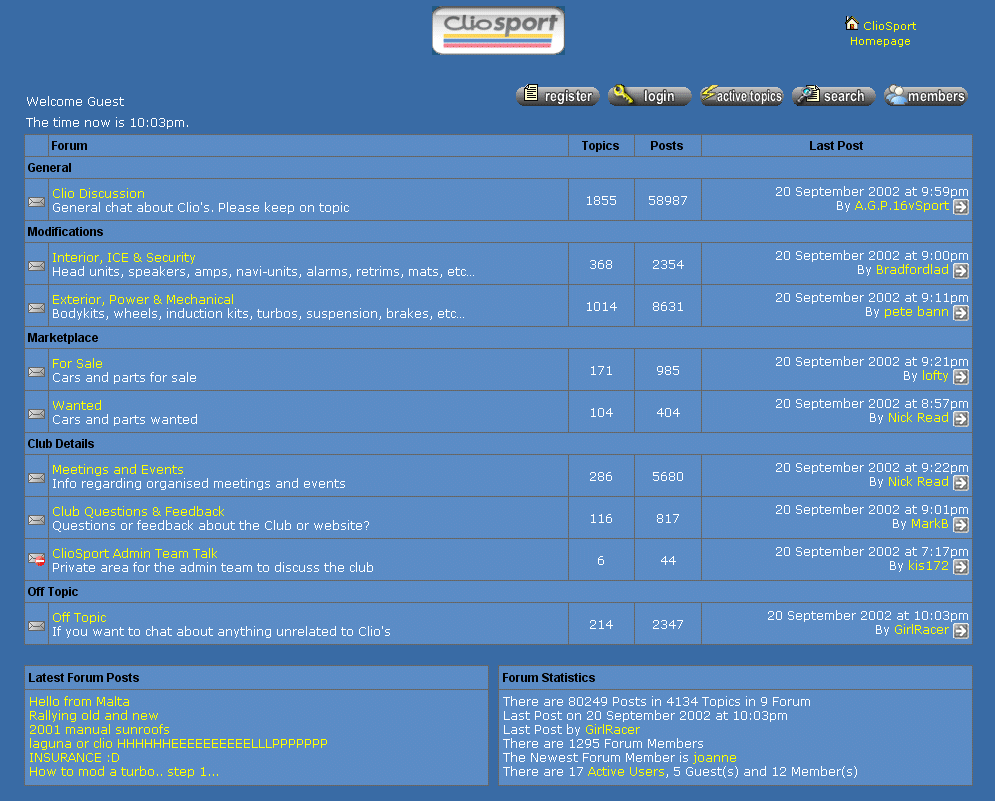The width and height of the screenshot is (995, 801).
Task: Click last post arrow next to GirlRacer
Action: pos(960,631)
